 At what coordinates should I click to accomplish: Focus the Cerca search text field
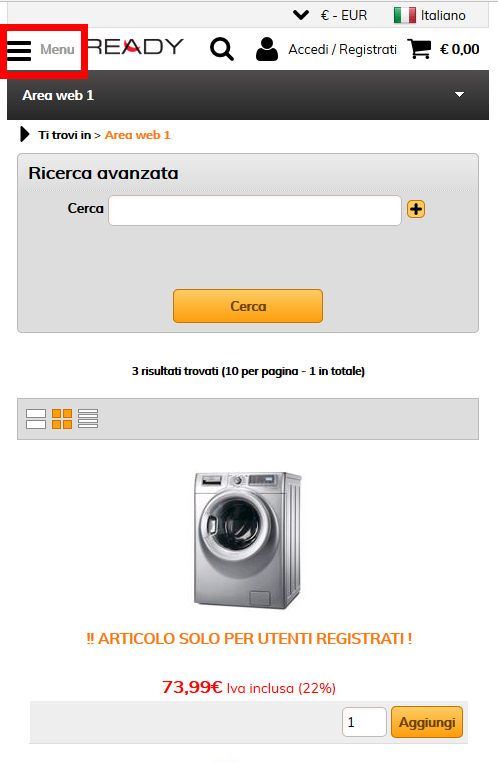[x=255, y=210]
